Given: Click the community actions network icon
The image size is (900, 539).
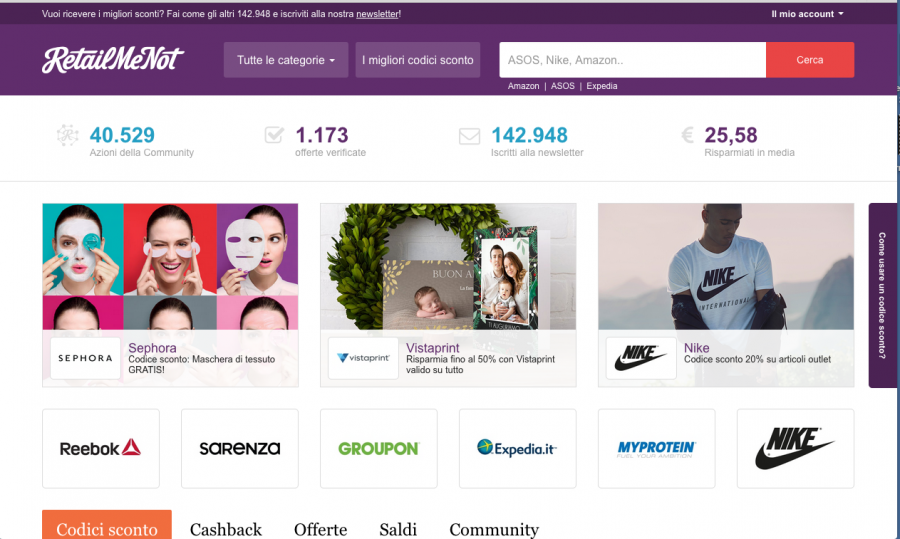Looking at the screenshot, I should pos(67,135).
